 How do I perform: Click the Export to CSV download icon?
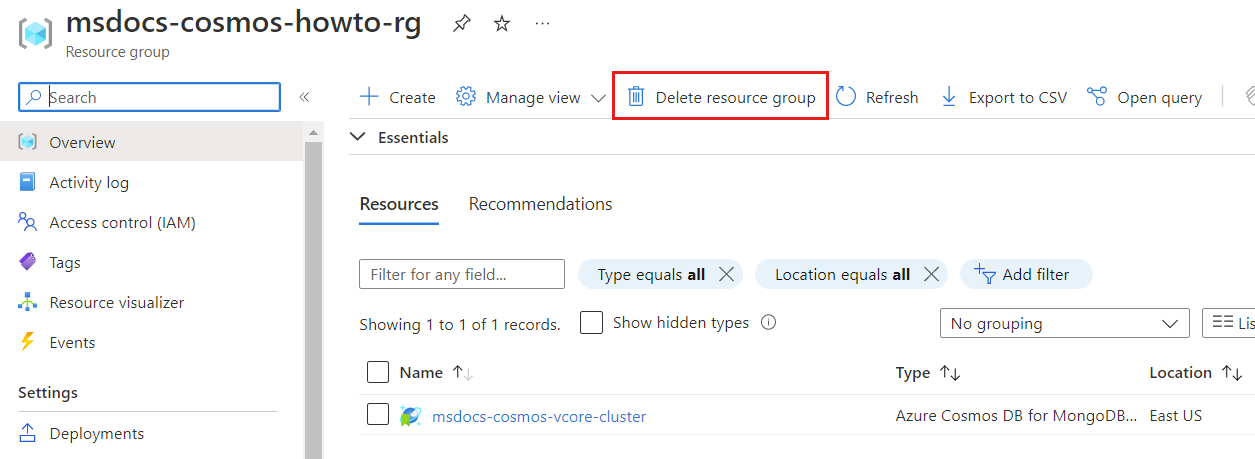949,97
